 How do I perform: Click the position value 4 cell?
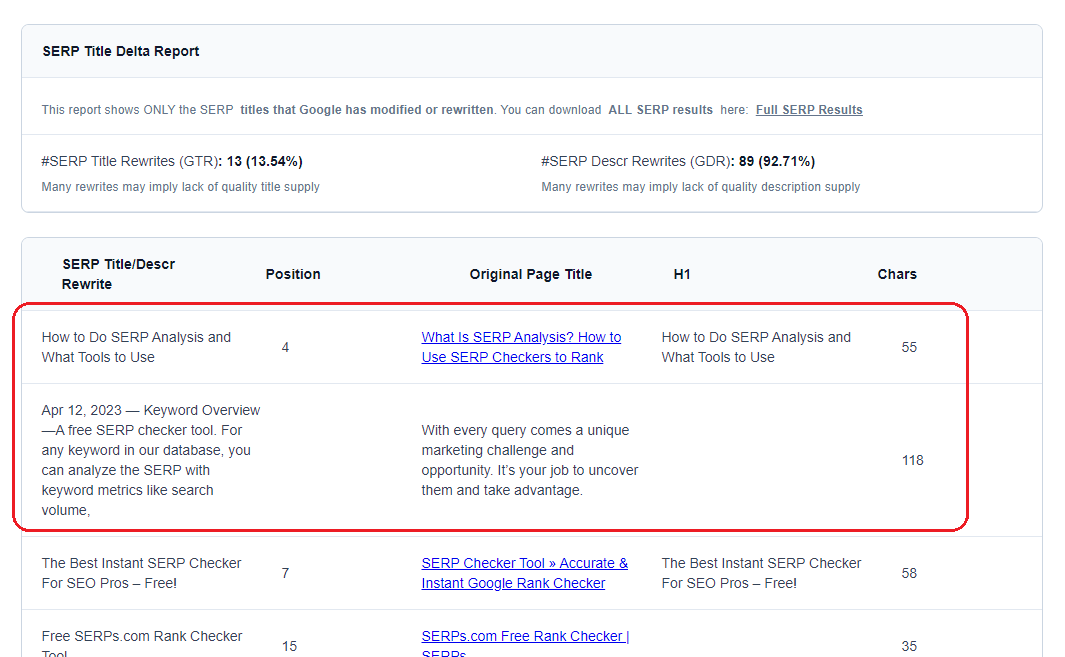(285, 347)
